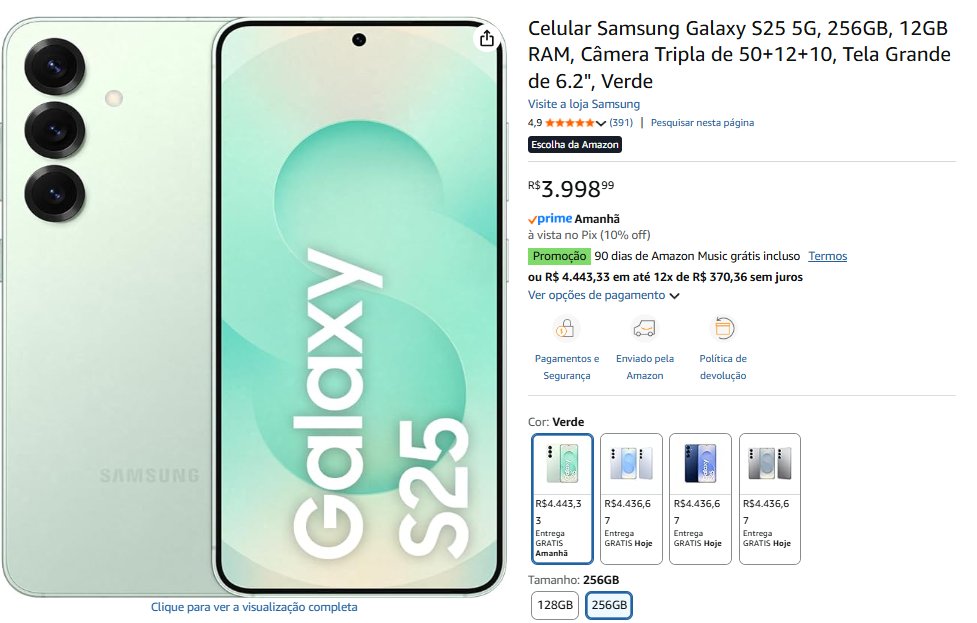Click the share icon on product image
This screenshot has width=977, height=623.
486,39
